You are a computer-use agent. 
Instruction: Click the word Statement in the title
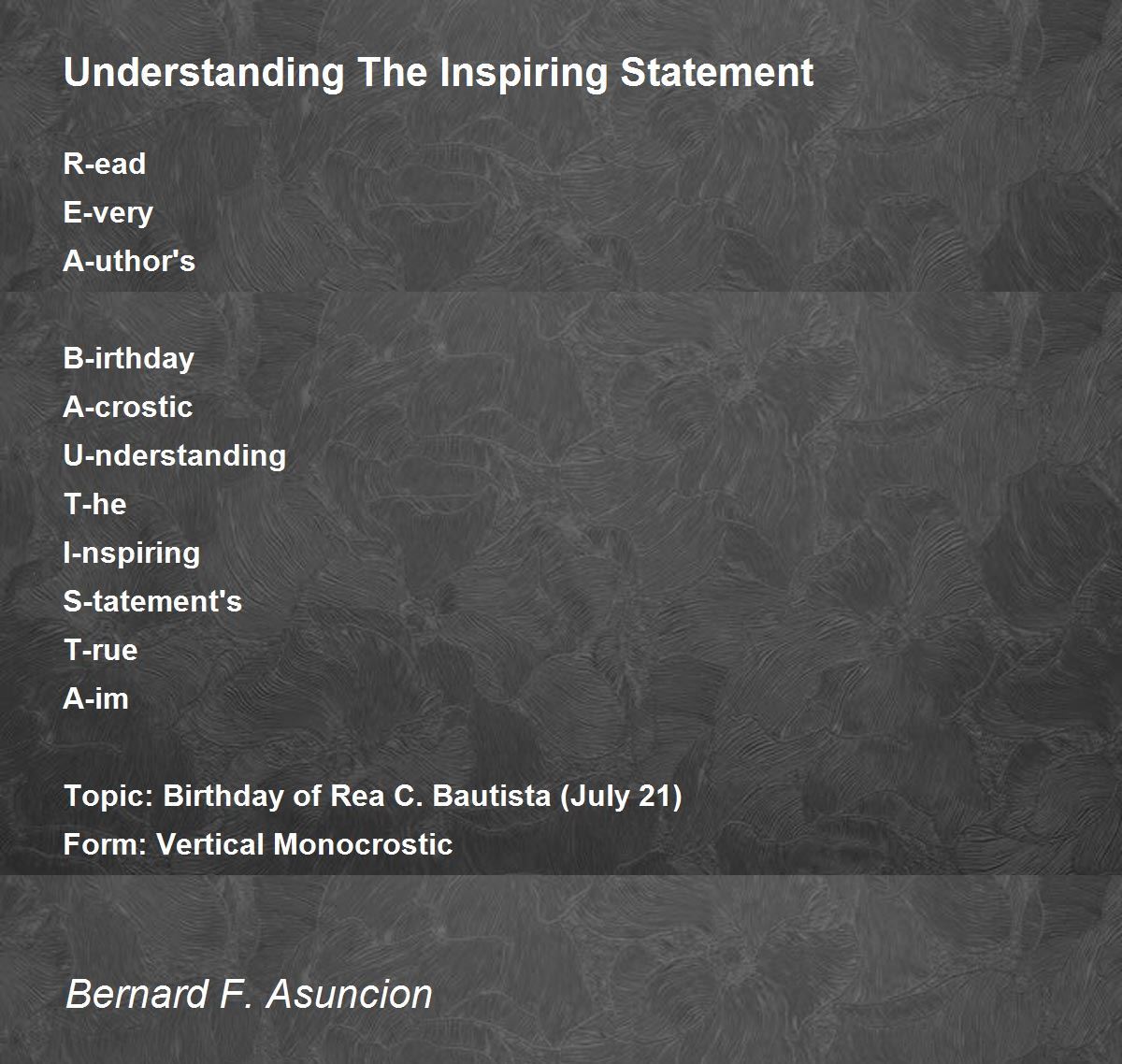click(x=717, y=73)
